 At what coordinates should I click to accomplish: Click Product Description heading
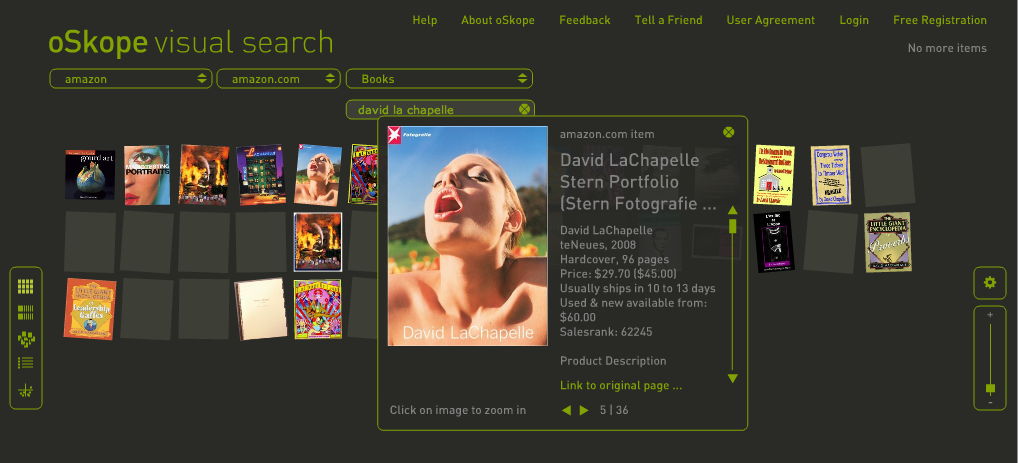613,361
